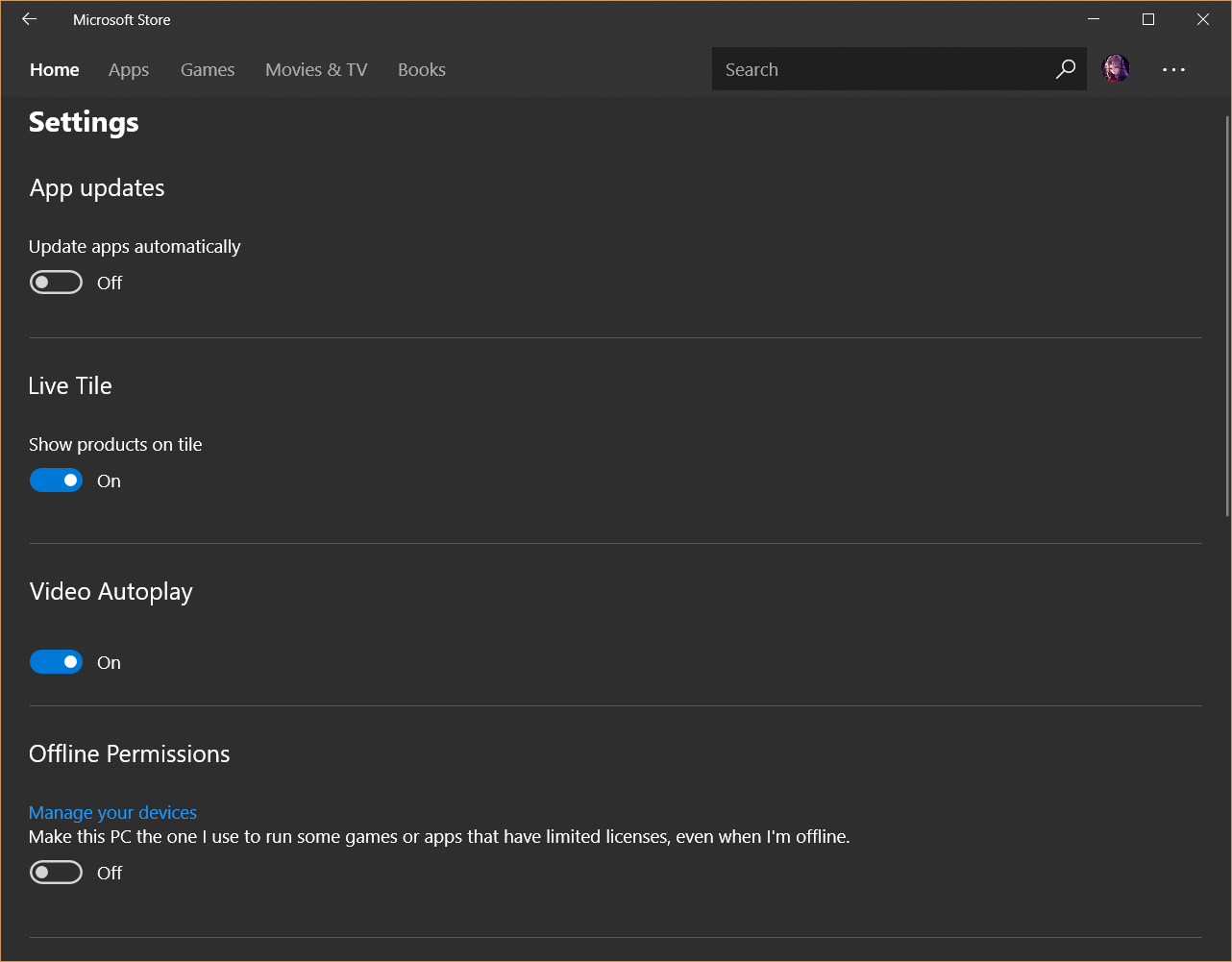The height and width of the screenshot is (962, 1232).
Task: Open the Movies & TV tab
Action: 316,69
